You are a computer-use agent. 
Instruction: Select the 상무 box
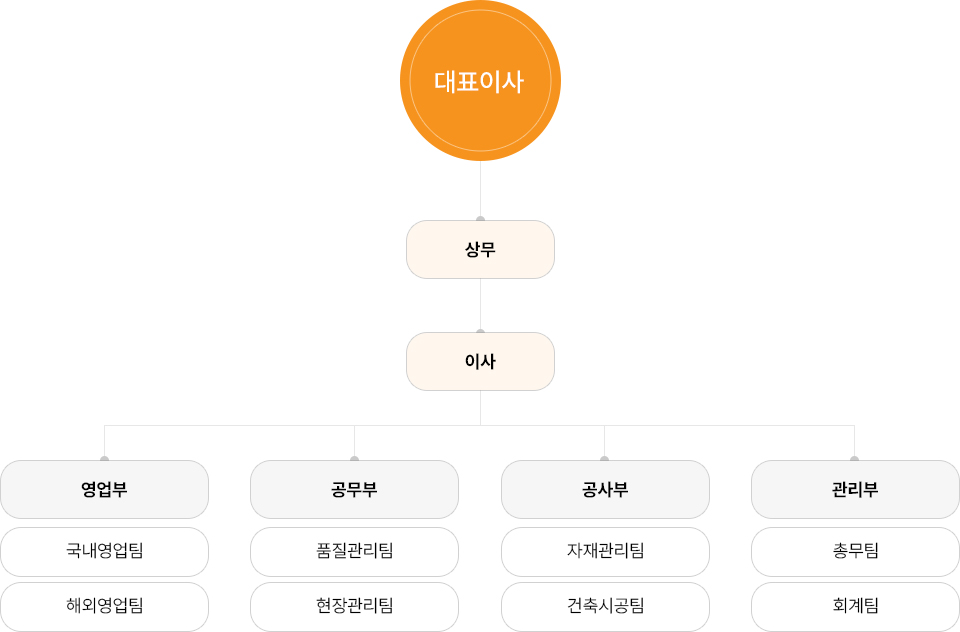coord(480,249)
